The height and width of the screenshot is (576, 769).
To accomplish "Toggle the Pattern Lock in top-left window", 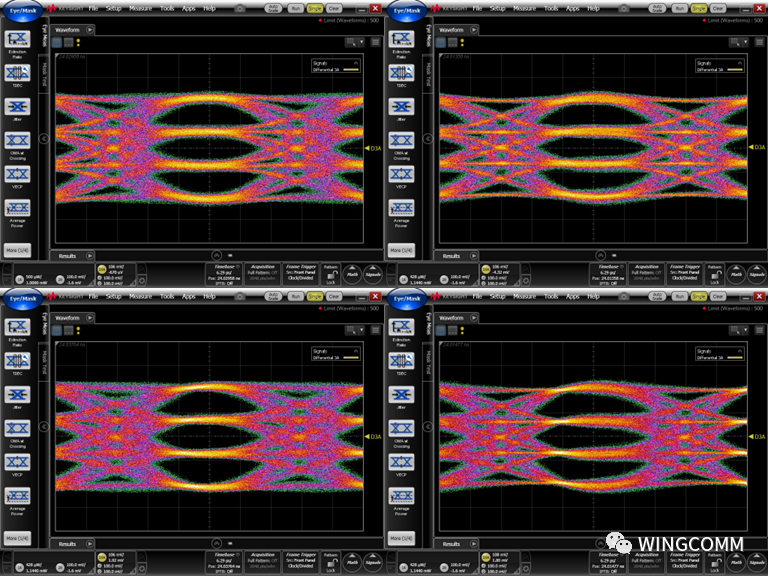I will (330, 275).
